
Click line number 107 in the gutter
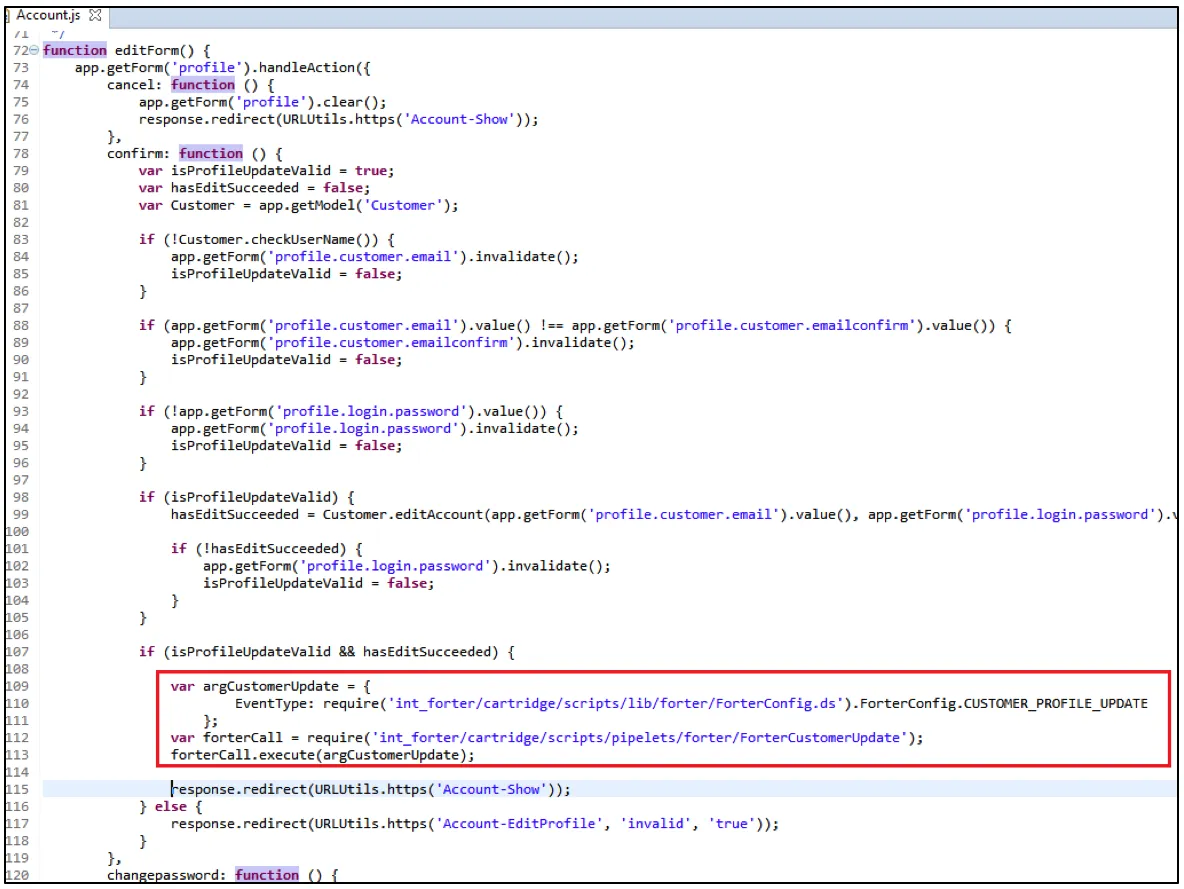click(17, 652)
